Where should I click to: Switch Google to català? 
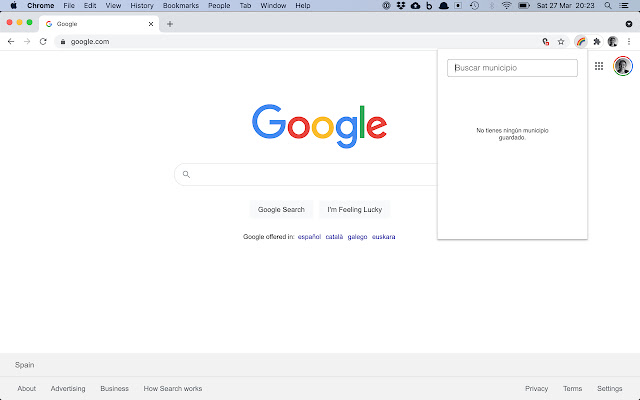334,237
